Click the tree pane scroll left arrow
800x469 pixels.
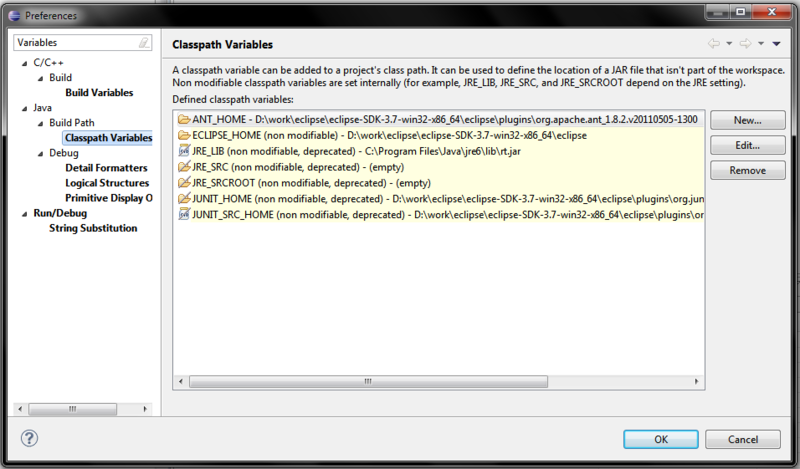pyautogui.click(x=20, y=409)
